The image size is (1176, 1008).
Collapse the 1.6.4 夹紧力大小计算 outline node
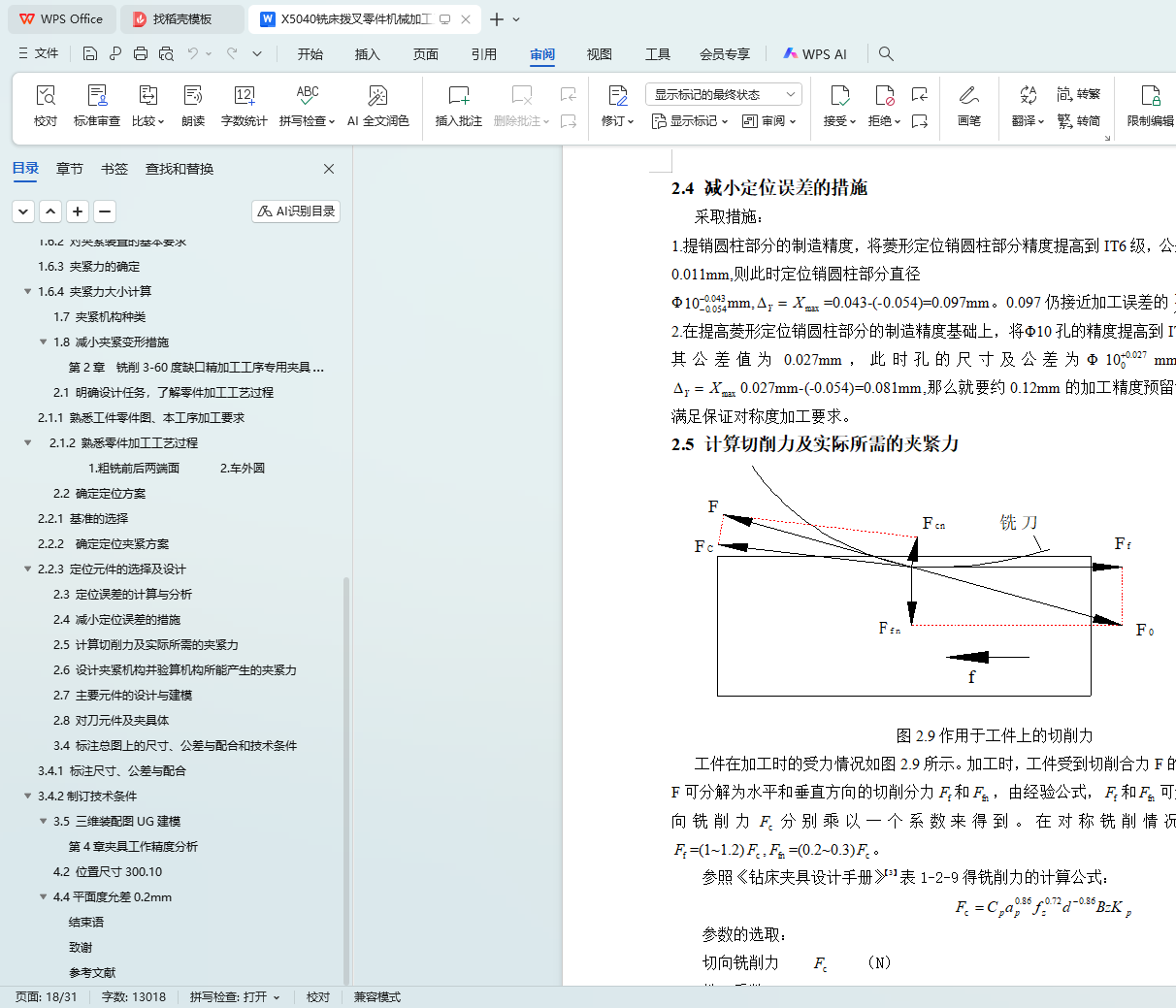[x=27, y=292]
